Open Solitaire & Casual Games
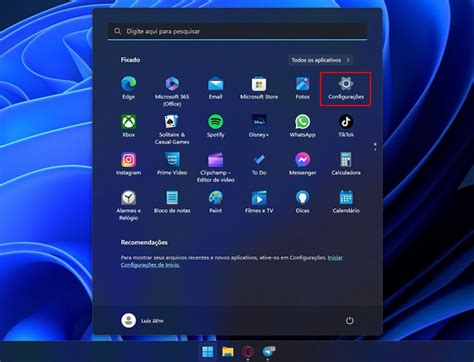Screen dimensions: 474x362 pyautogui.click(x=172, y=129)
